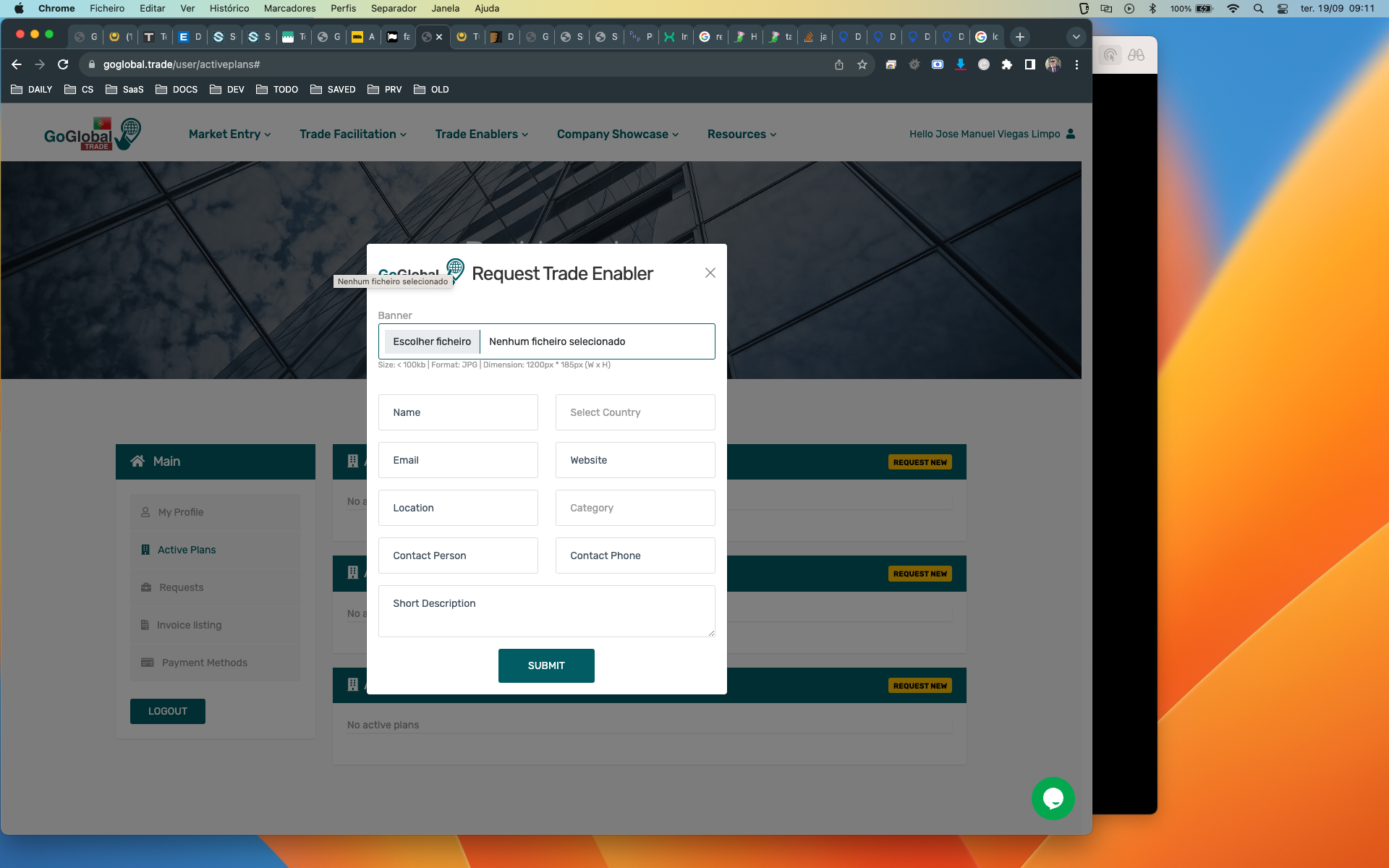Image resolution: width=1389 pixels, height=868 pixels.
Task: Expand the tab search chevron
Action: coord(1076,37)
